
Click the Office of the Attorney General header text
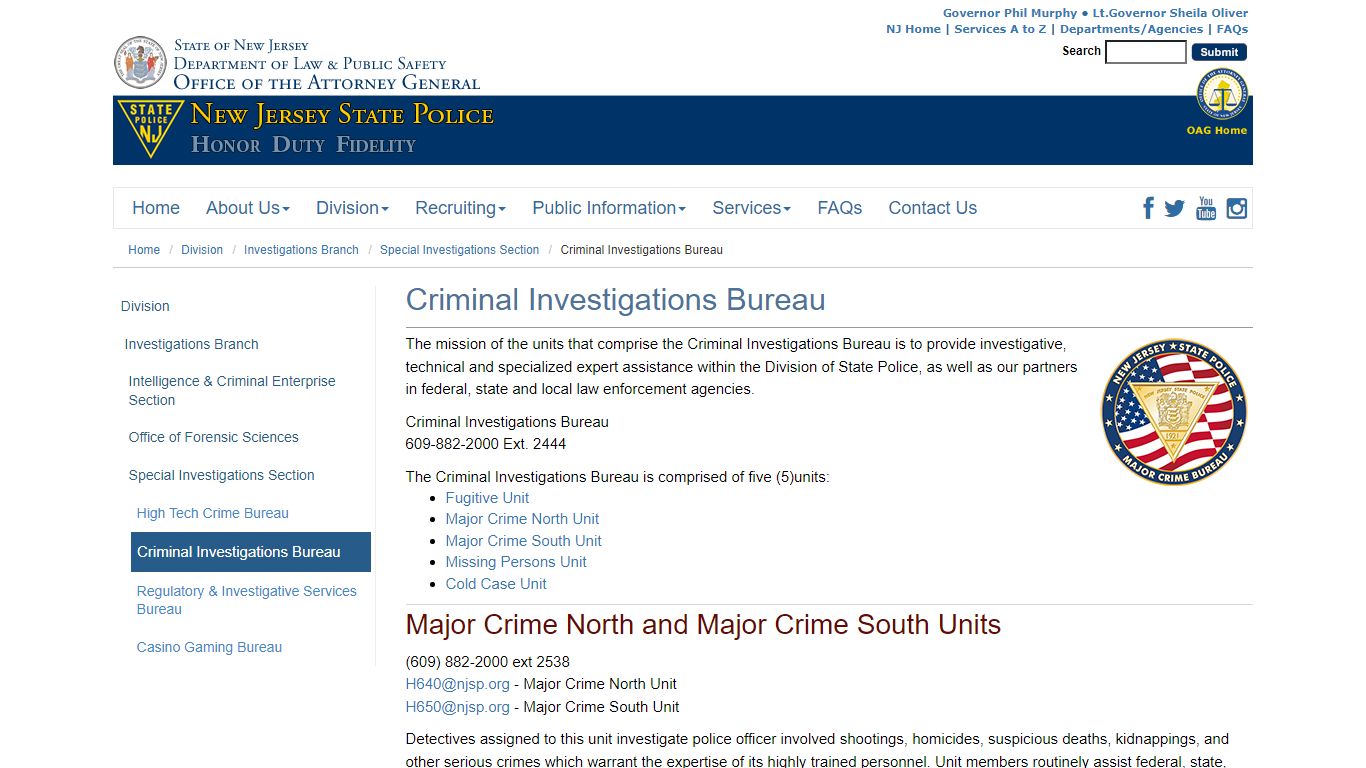326,83
